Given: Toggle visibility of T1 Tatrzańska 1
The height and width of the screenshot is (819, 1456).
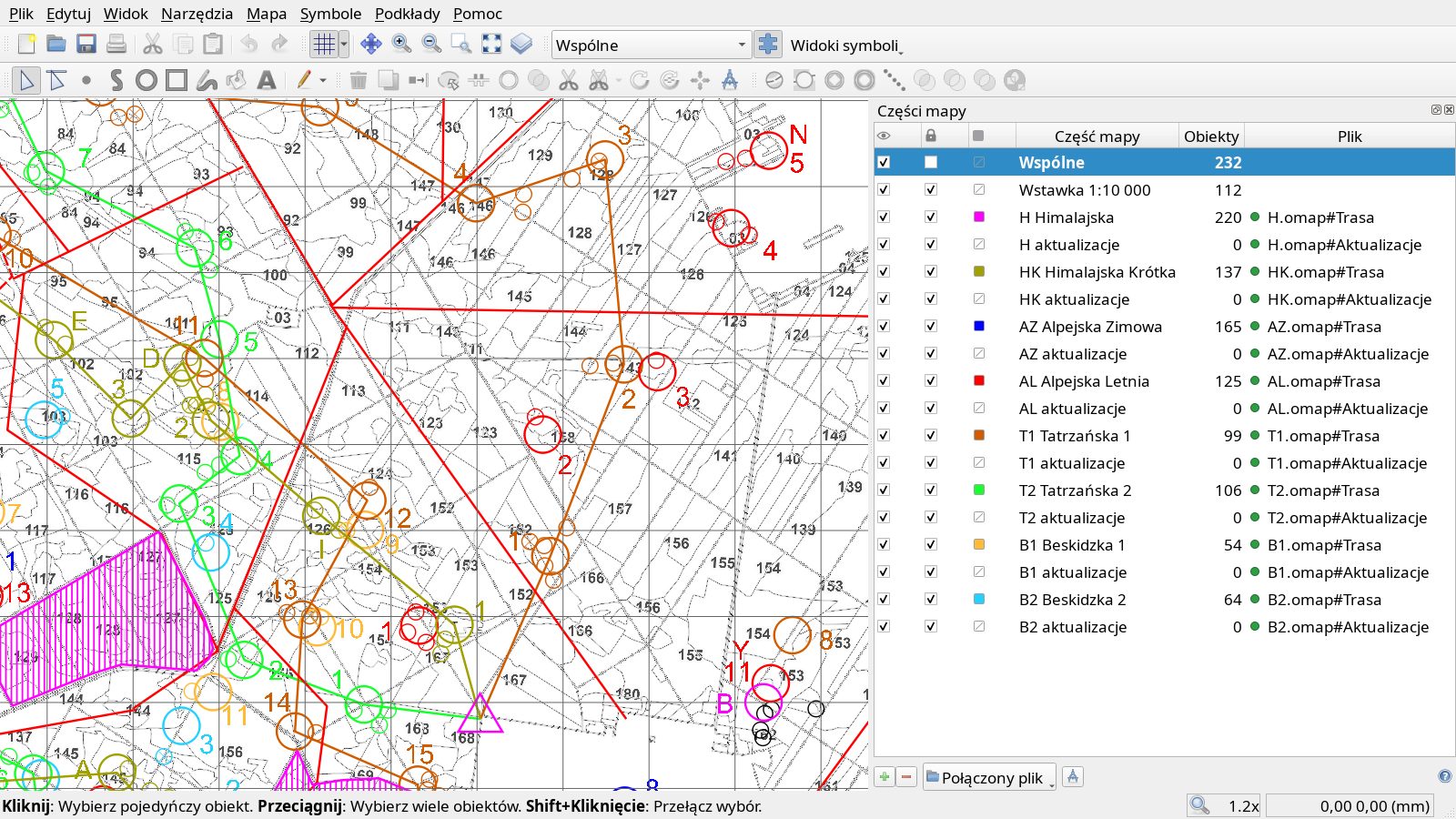Looking at the screenshot, I should (x=884, y=436).
